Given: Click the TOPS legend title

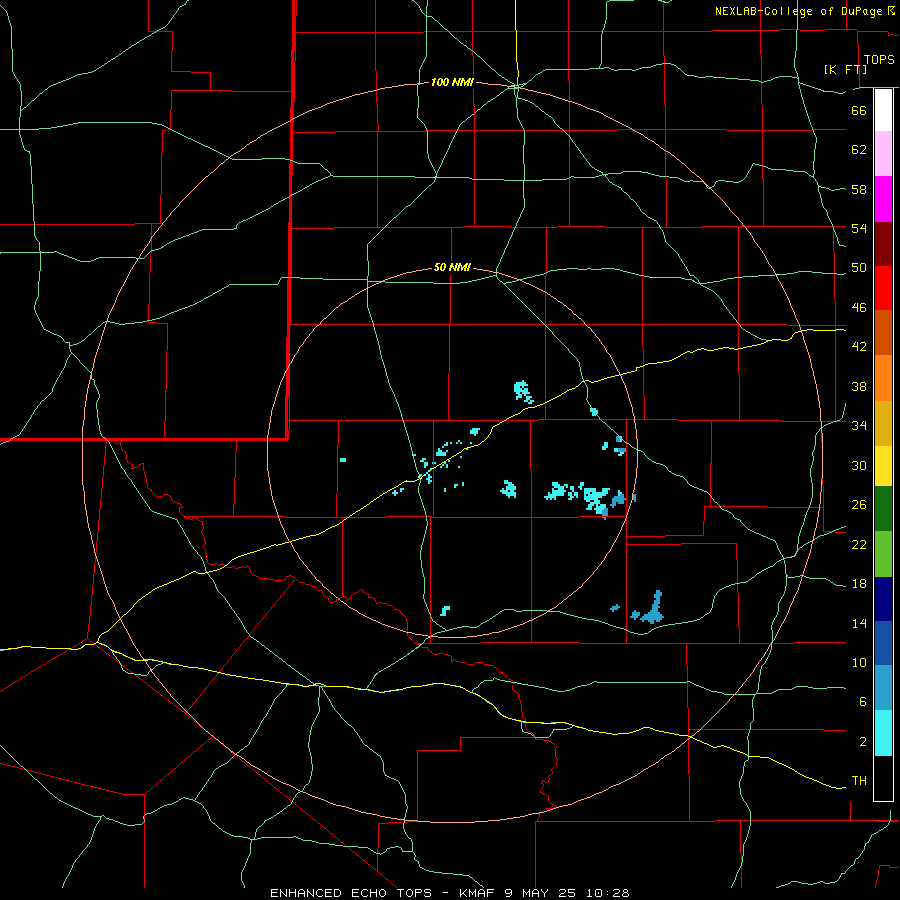Looking at the screenshot, I should tap(879, 60).
